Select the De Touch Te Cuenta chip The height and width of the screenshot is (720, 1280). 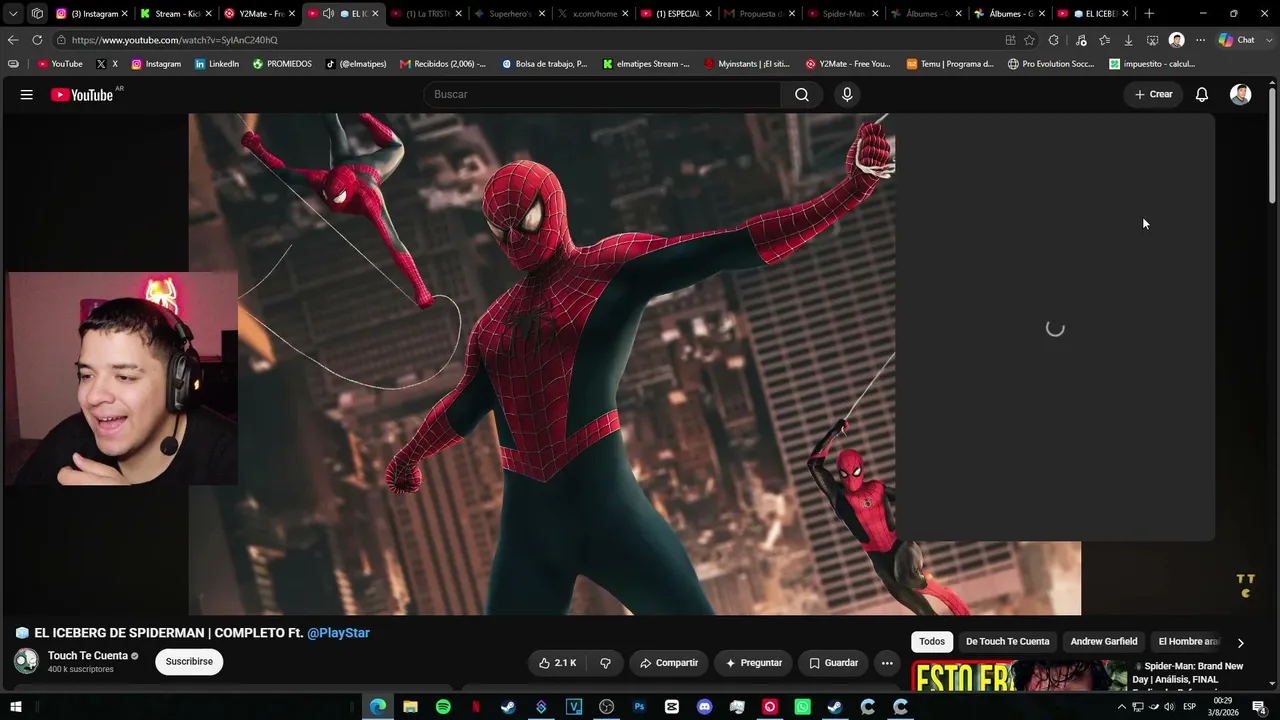click(x=1007, y=642)
